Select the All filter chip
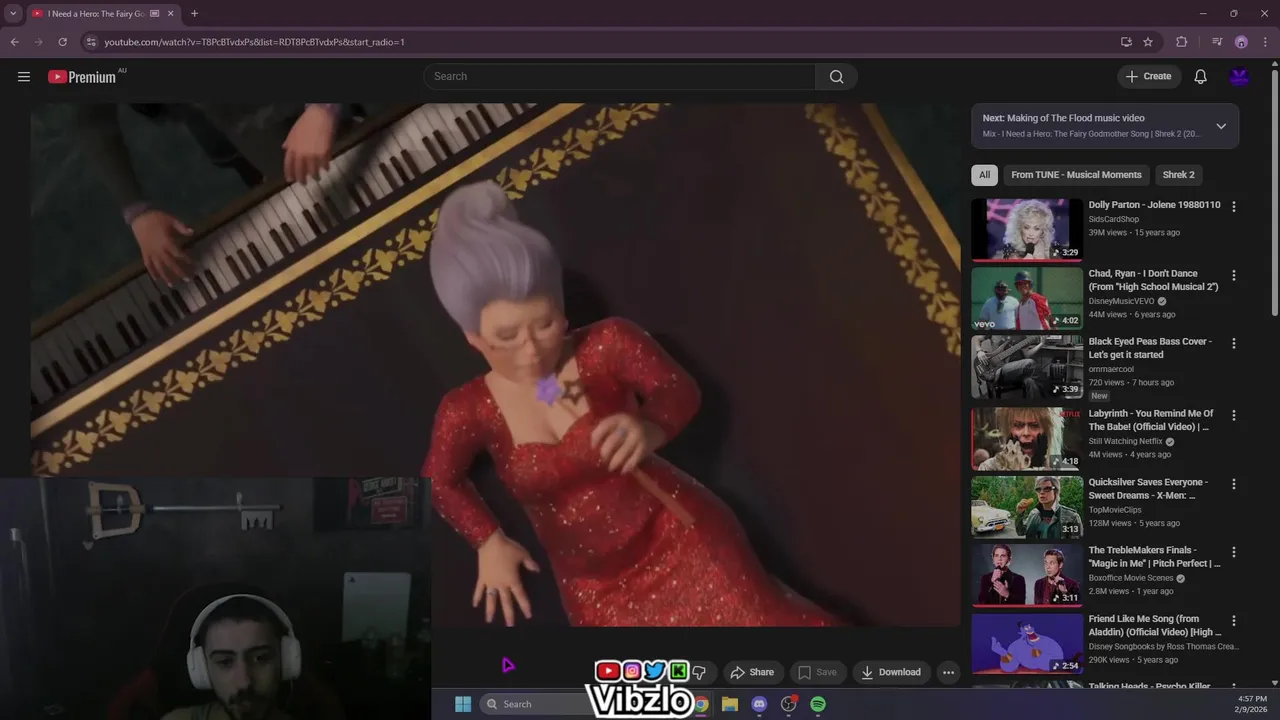This screenshot has width=1280, height=720. [984, 175]
